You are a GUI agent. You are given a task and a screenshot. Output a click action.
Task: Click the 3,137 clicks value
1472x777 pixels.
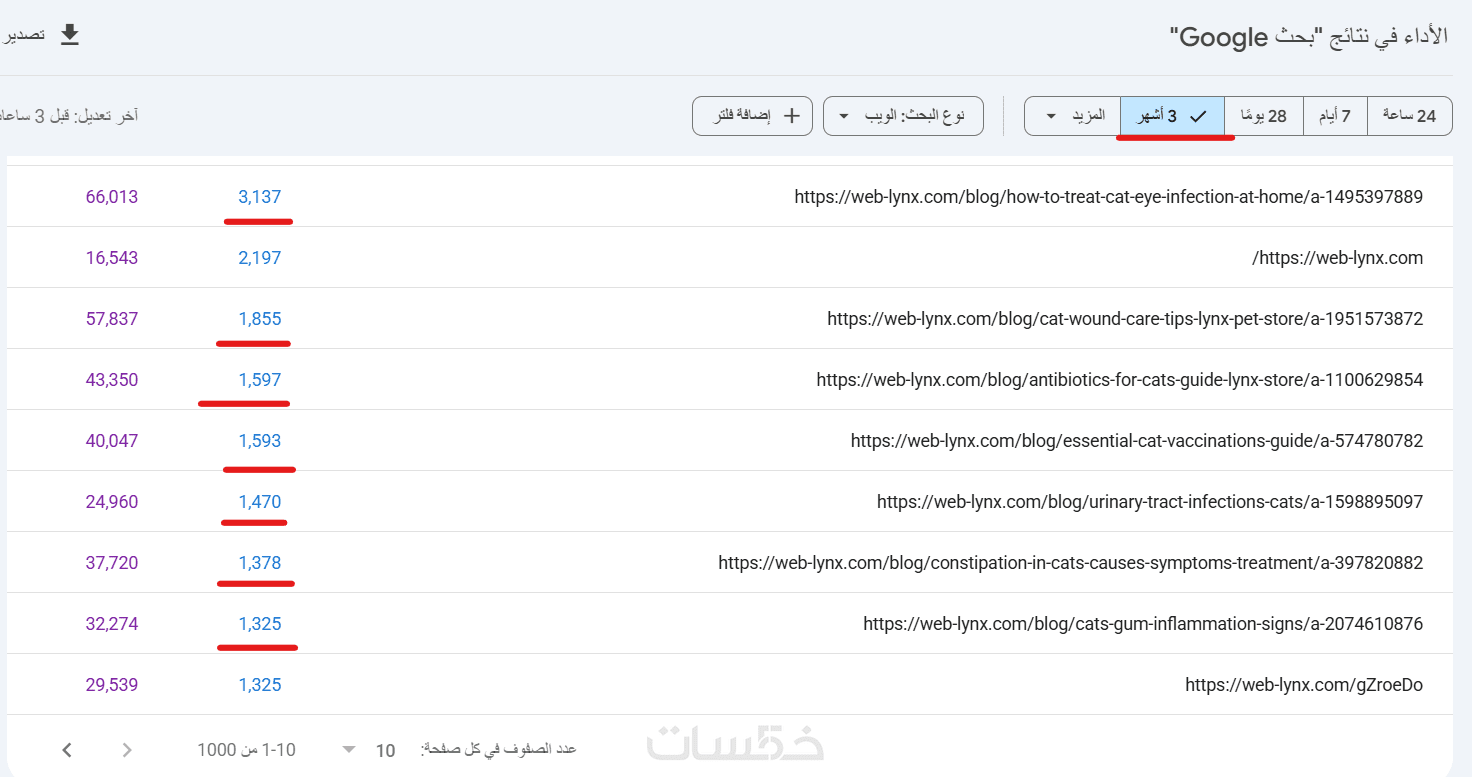click(x=260, y=197)
